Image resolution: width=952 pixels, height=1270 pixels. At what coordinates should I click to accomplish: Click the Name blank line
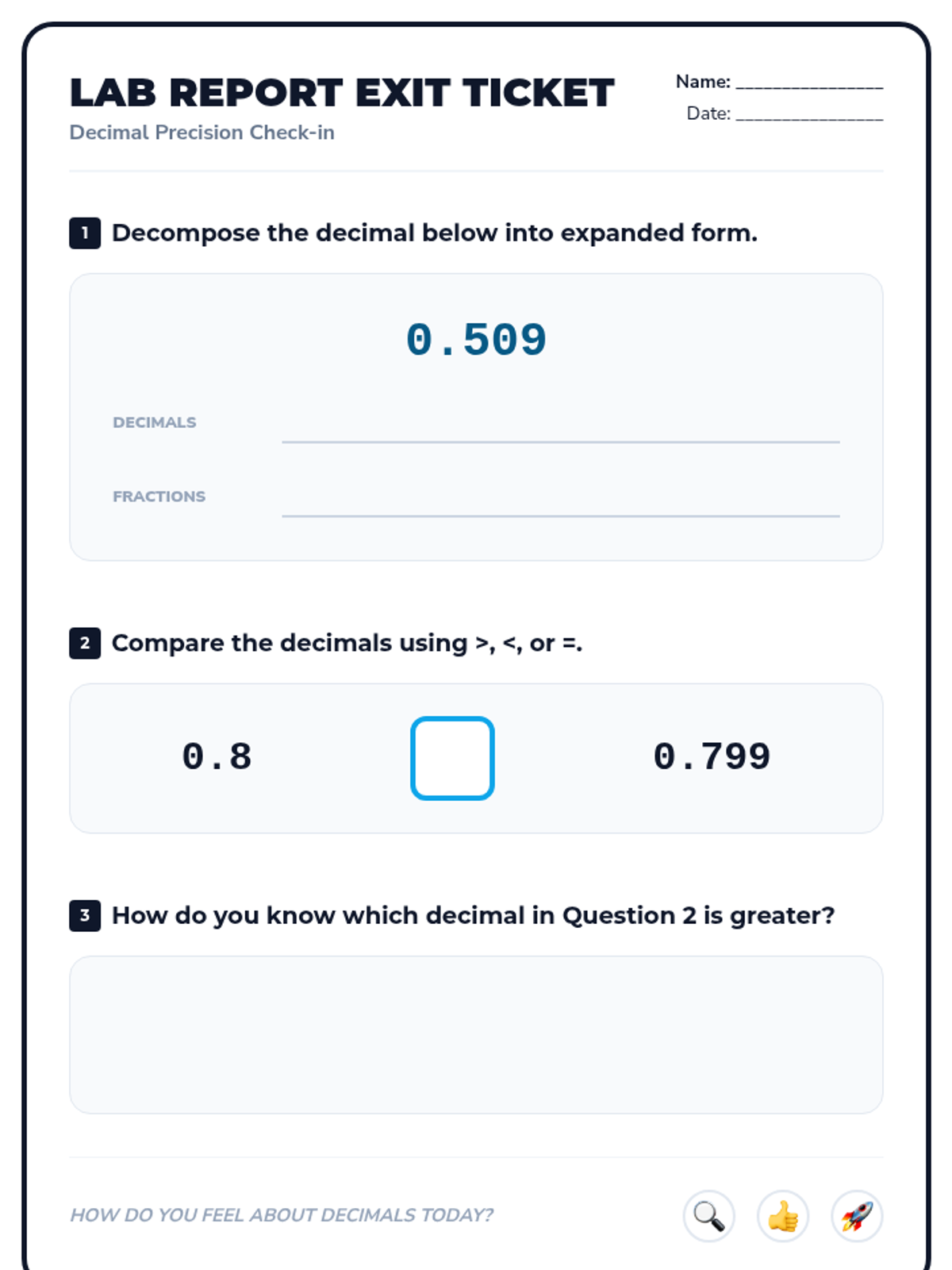(809, 83)
